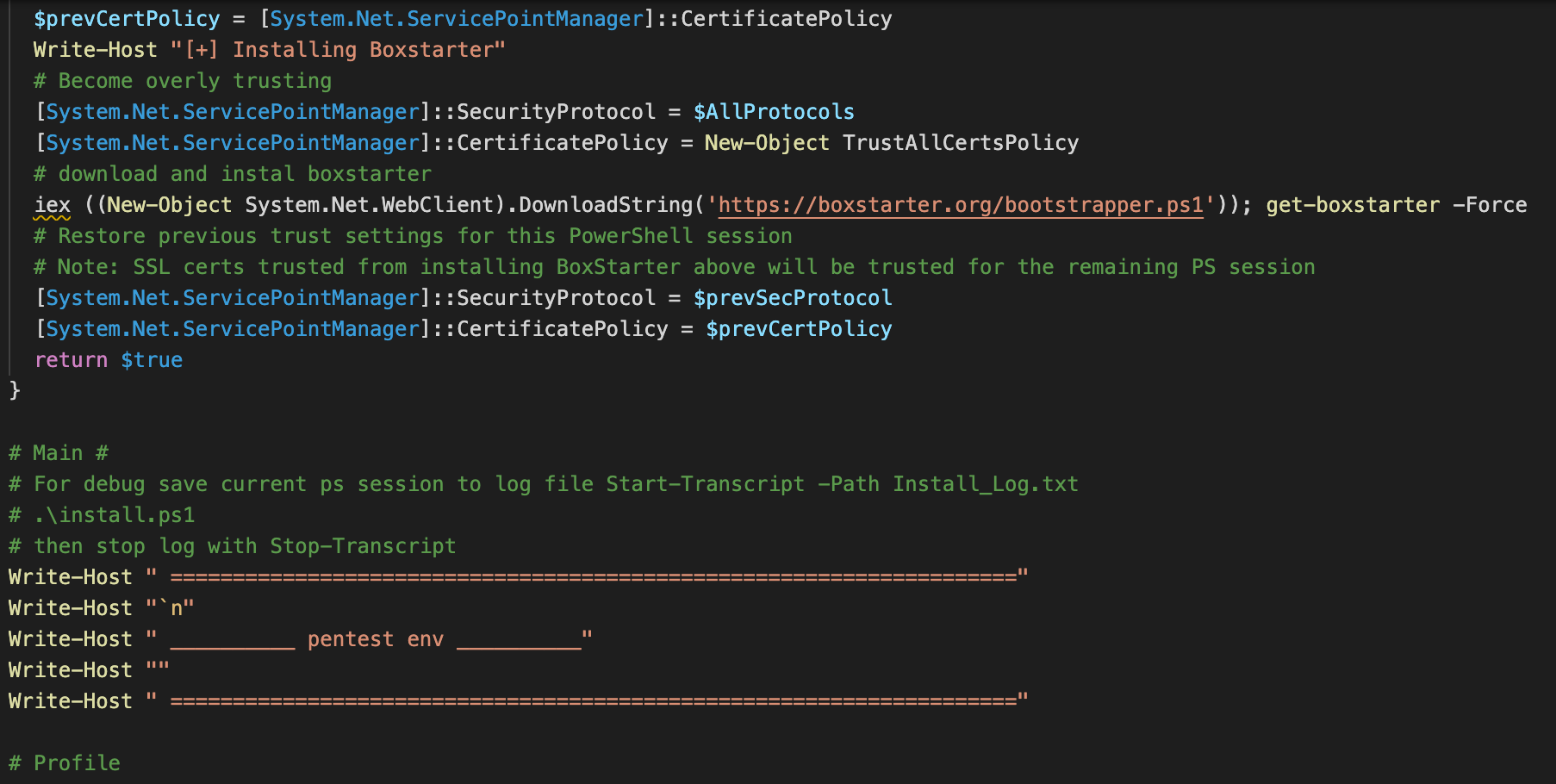Click the $true value after return
Screen dimensions: 1556x784
(152, 360)
